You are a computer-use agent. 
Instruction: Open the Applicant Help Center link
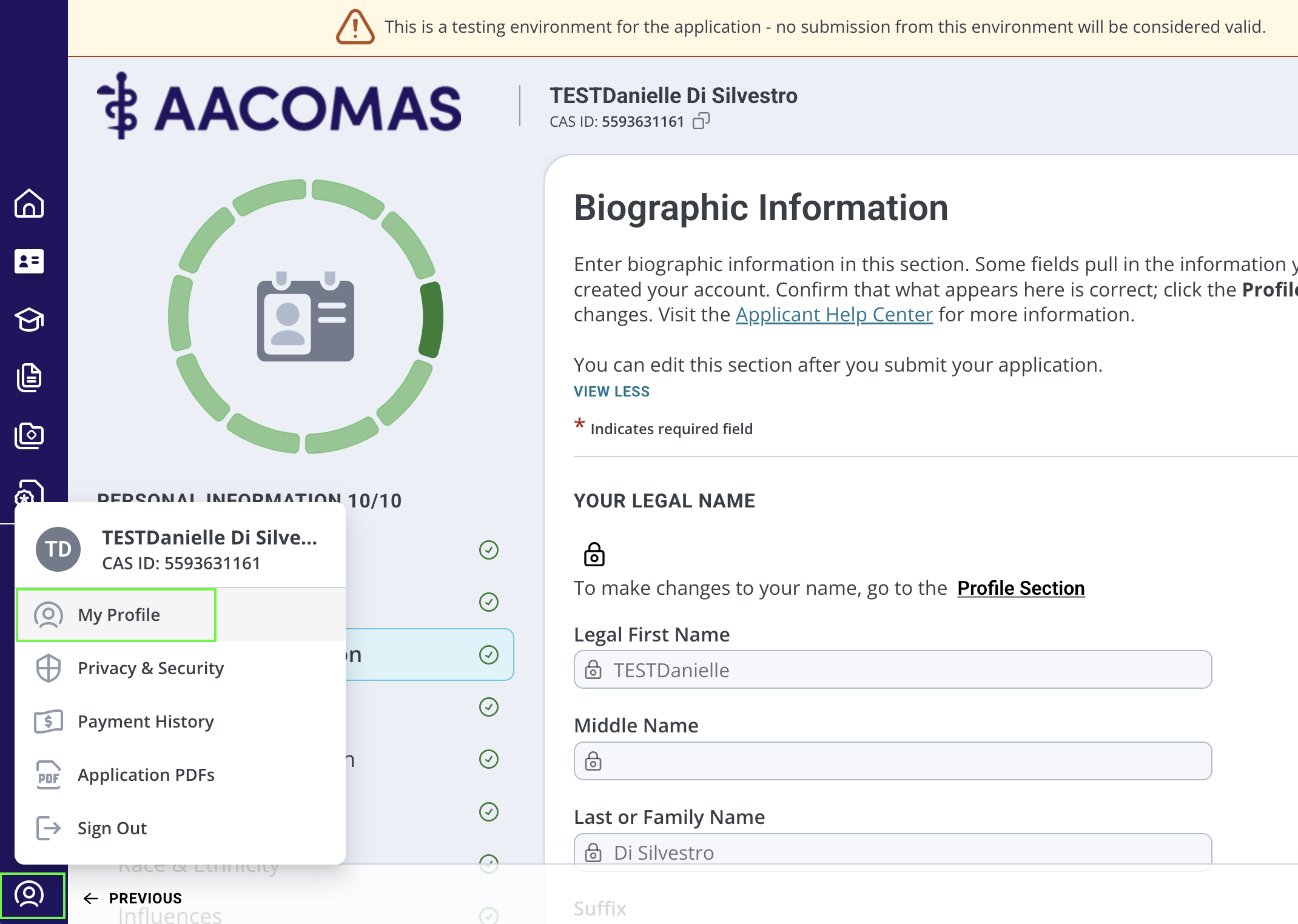click(834, 315)
